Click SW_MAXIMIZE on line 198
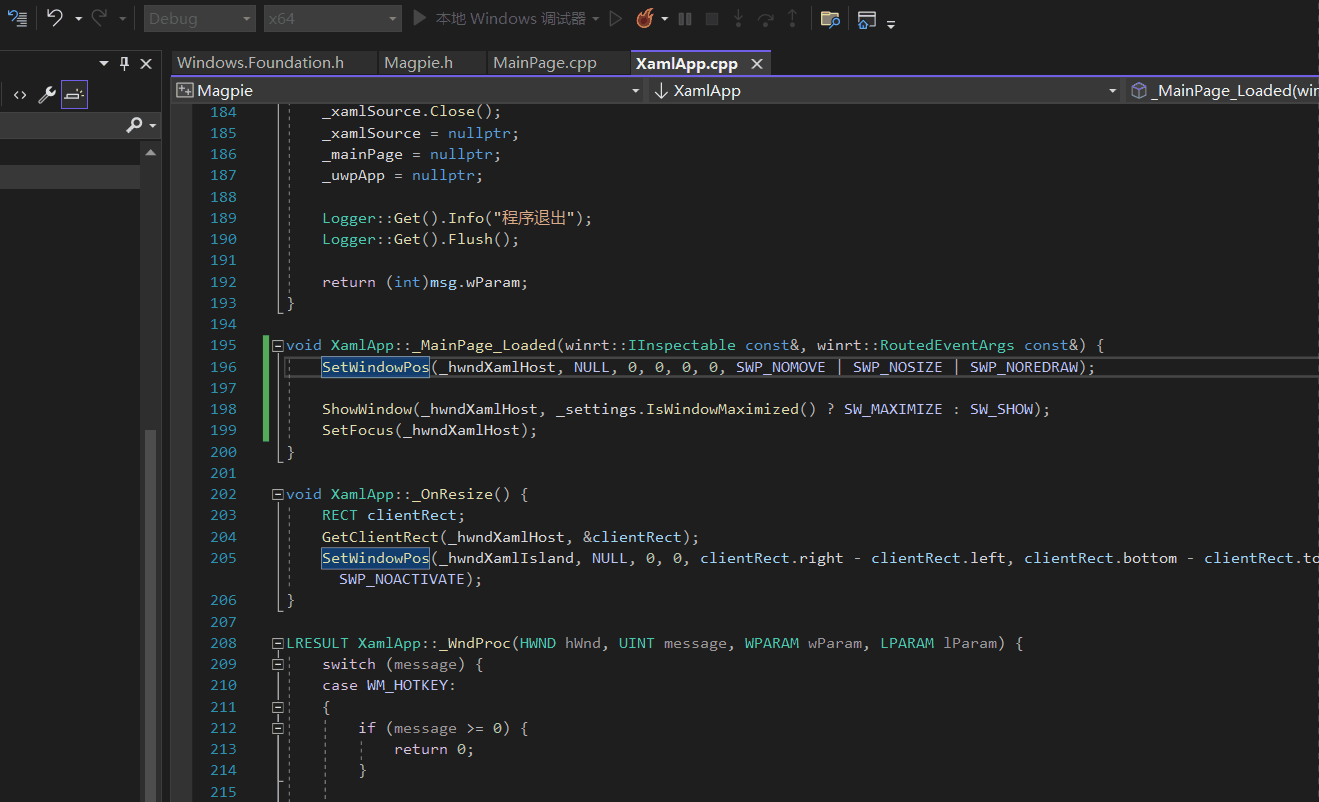1319x802 pixels. coord(893,409)
